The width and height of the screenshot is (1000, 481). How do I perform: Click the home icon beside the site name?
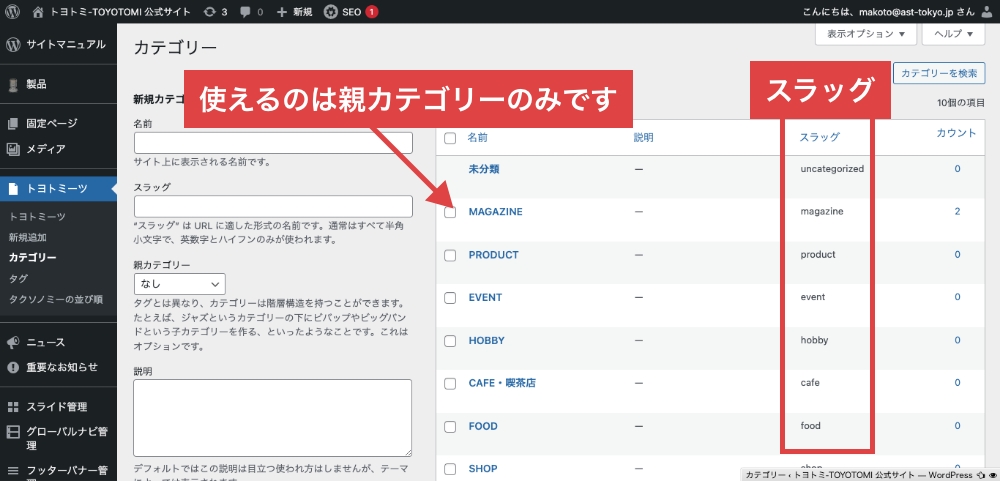pos(40,11)
